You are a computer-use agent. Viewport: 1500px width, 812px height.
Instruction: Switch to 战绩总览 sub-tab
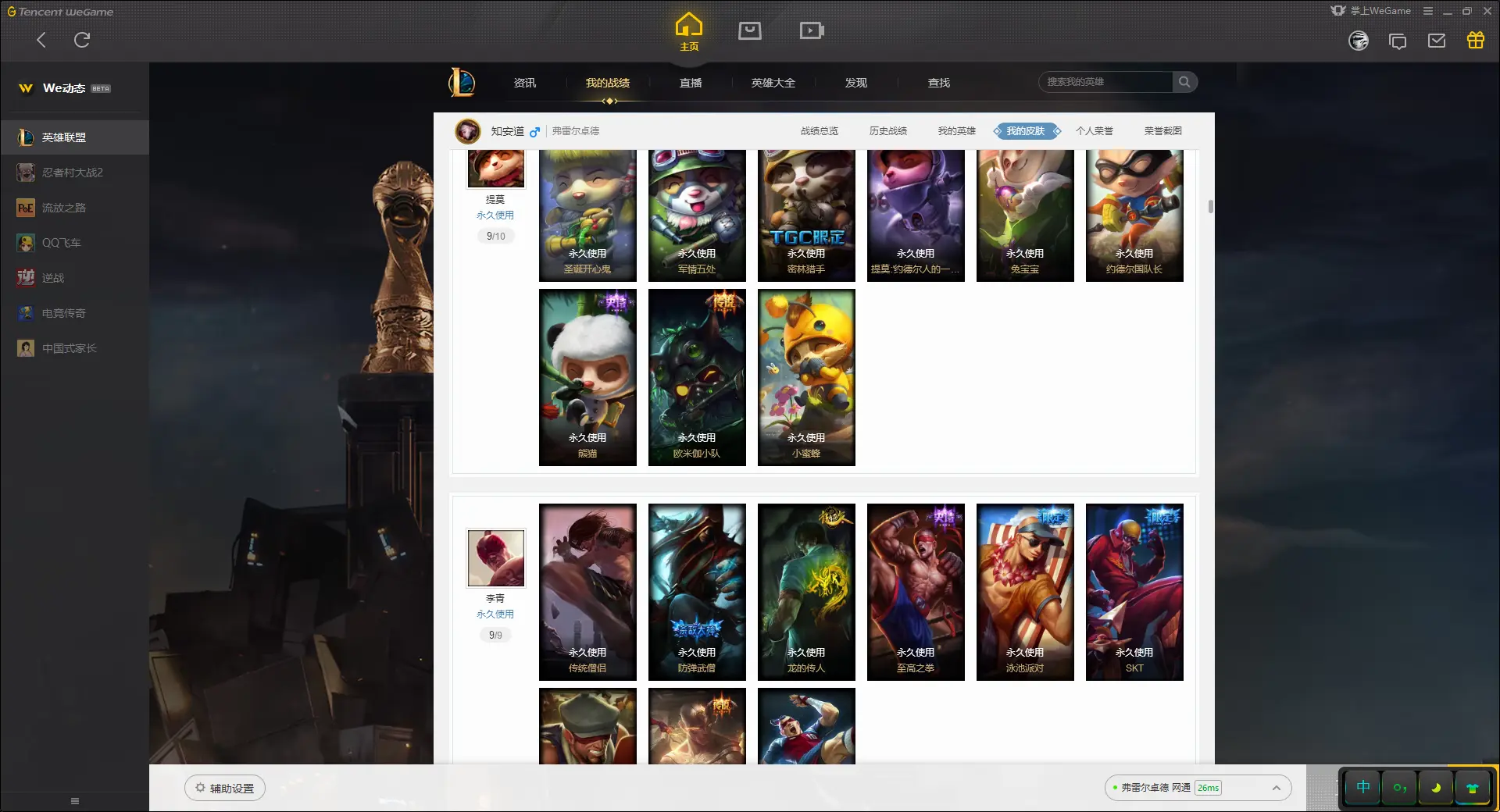tap(820, 131)
